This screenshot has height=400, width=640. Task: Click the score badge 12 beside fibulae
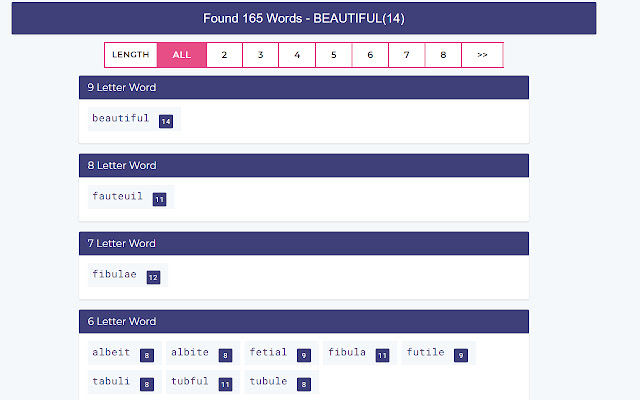click(x=153, y=277)
